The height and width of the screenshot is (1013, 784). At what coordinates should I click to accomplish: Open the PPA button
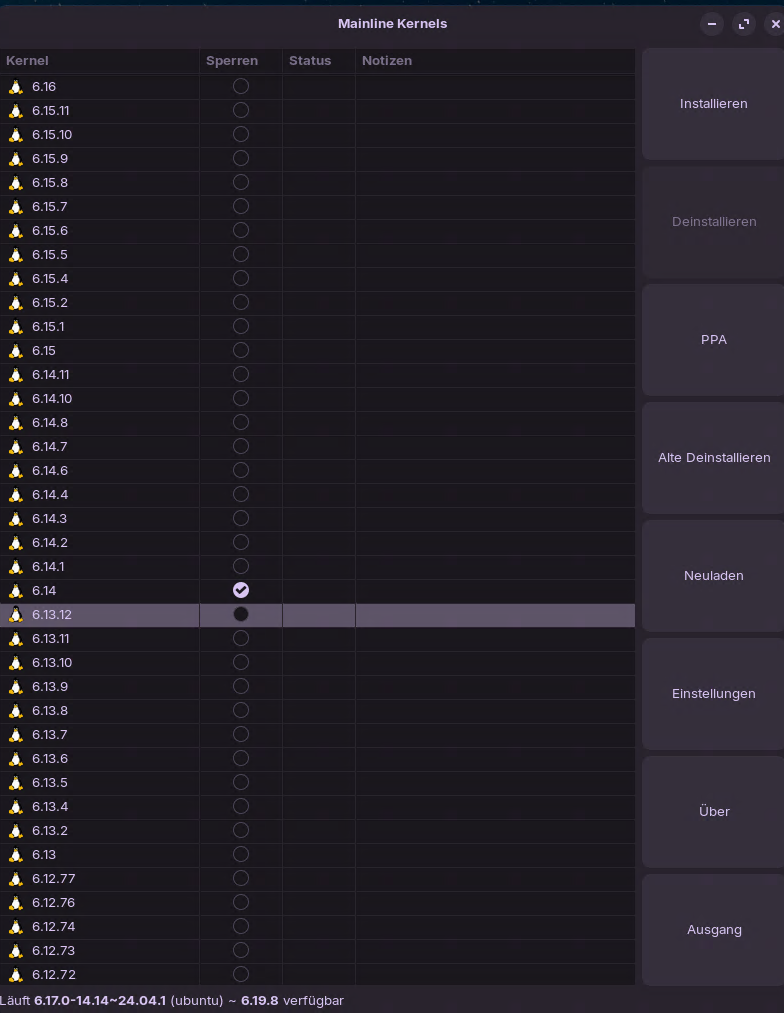(713, 340)
